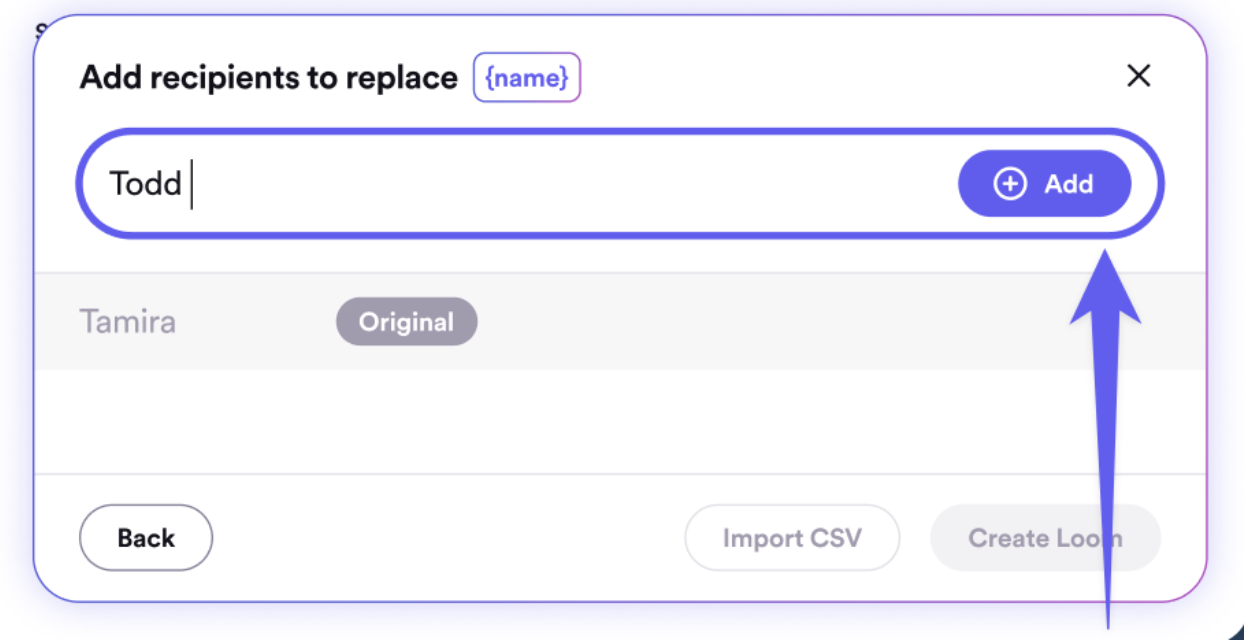Click the plus icon in Add button
Screen dimensions: 1244x644
[1010, 184]
